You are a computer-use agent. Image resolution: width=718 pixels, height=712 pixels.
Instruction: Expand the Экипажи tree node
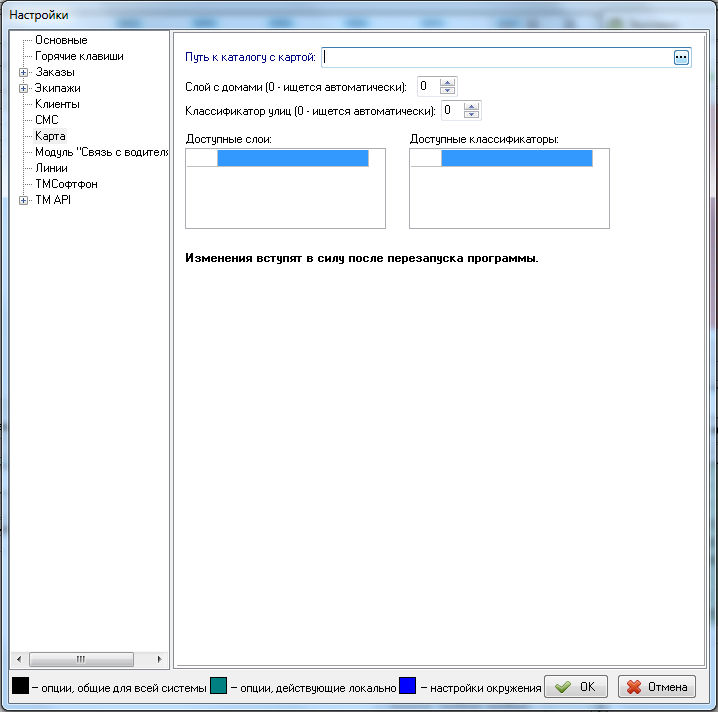pyautogui.click(x=23, y=88)
